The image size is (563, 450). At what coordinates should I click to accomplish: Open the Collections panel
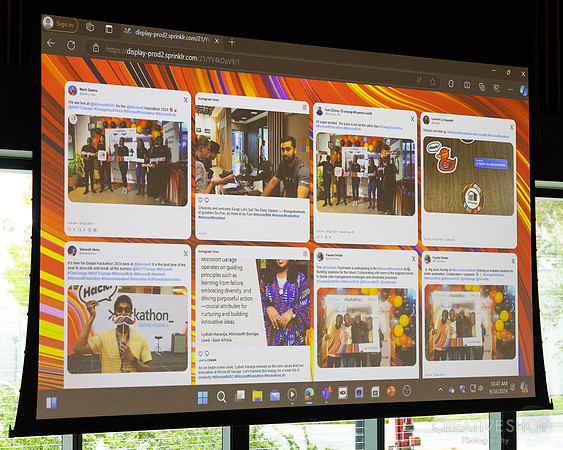click(482, 87)
